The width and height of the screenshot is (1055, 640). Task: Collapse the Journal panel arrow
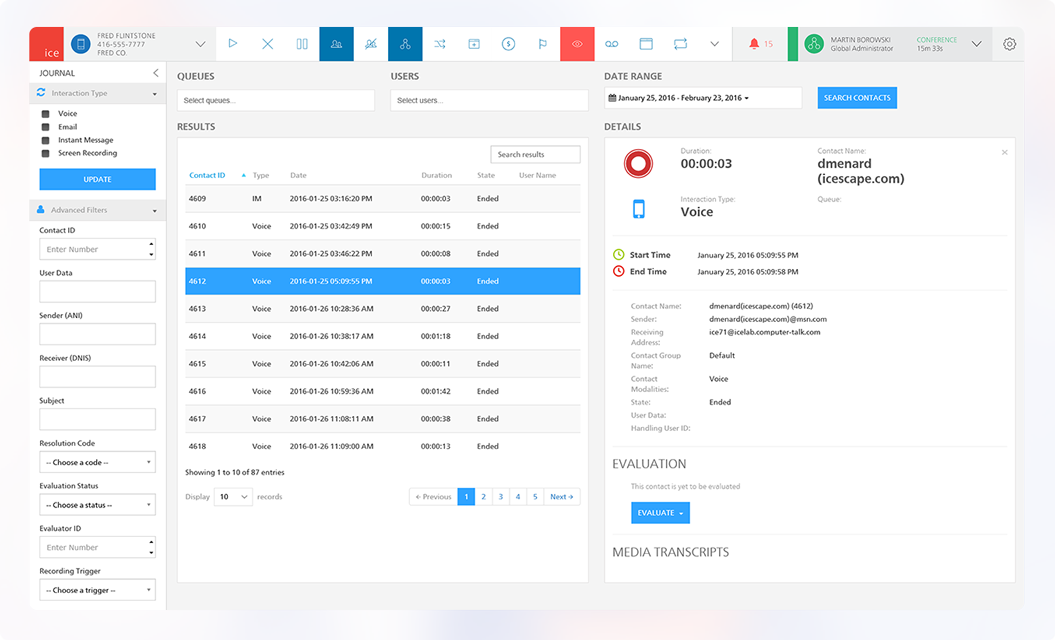pyautogui.click(x=155, y=73)
